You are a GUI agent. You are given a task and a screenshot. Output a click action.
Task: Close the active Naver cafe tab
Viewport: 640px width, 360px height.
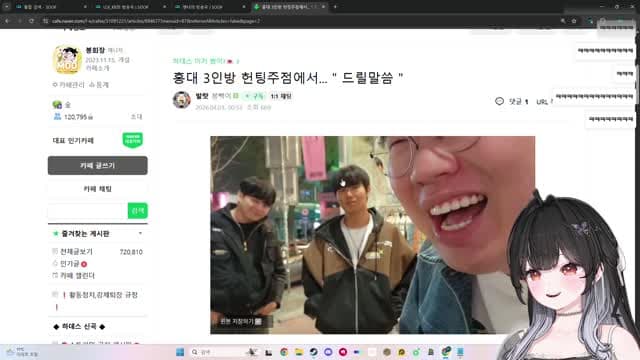pos(323,7)
